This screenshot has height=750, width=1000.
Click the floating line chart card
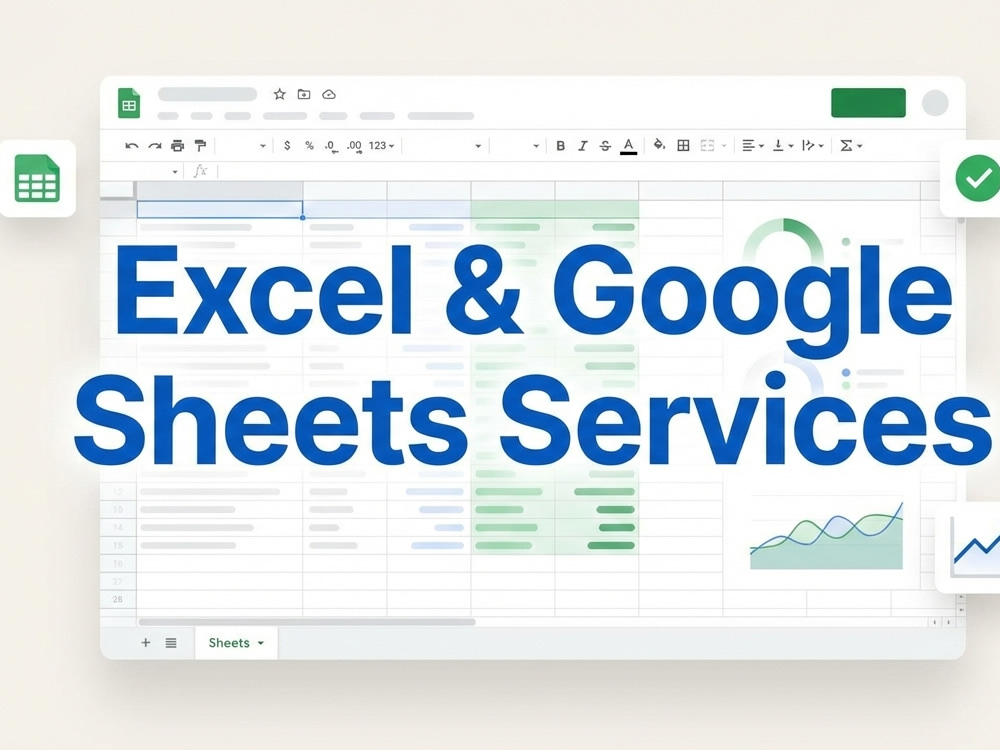968,547
